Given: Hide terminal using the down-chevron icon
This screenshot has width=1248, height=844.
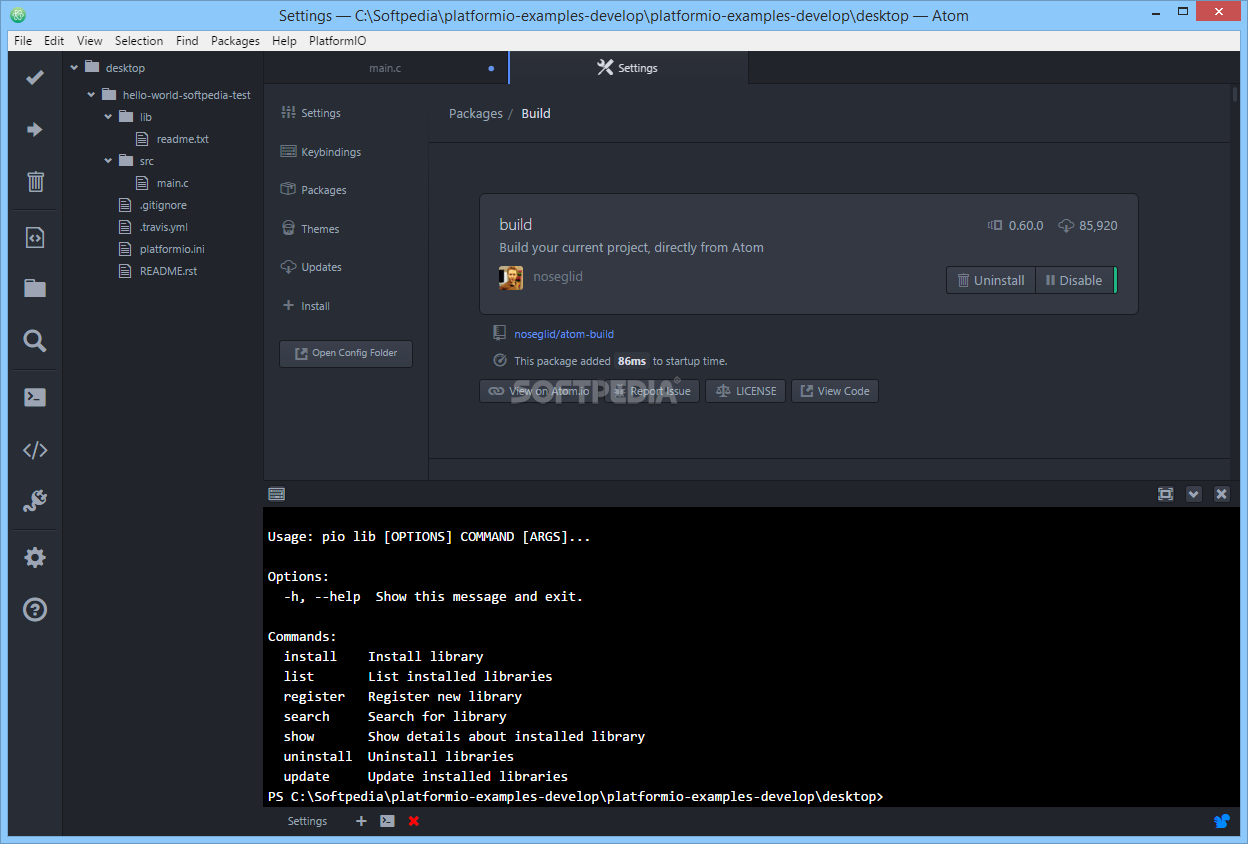Looking at the screenshot, I should [1193, 494].
